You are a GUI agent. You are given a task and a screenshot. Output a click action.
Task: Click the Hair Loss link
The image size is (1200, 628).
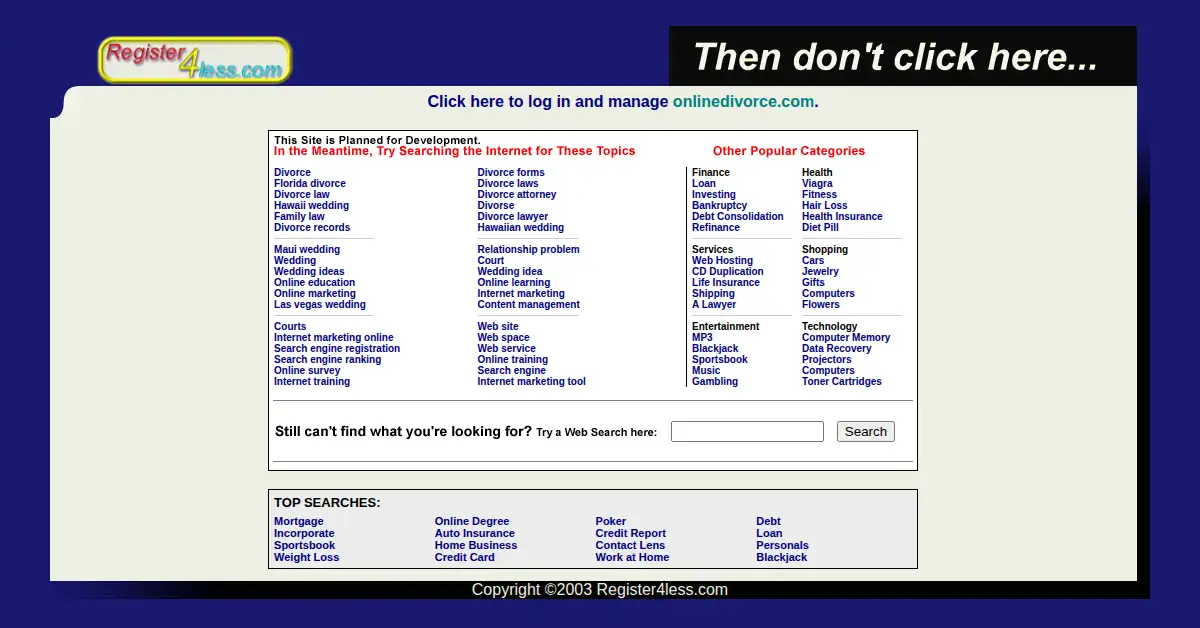pyautogui.click(x=825, y=206)
